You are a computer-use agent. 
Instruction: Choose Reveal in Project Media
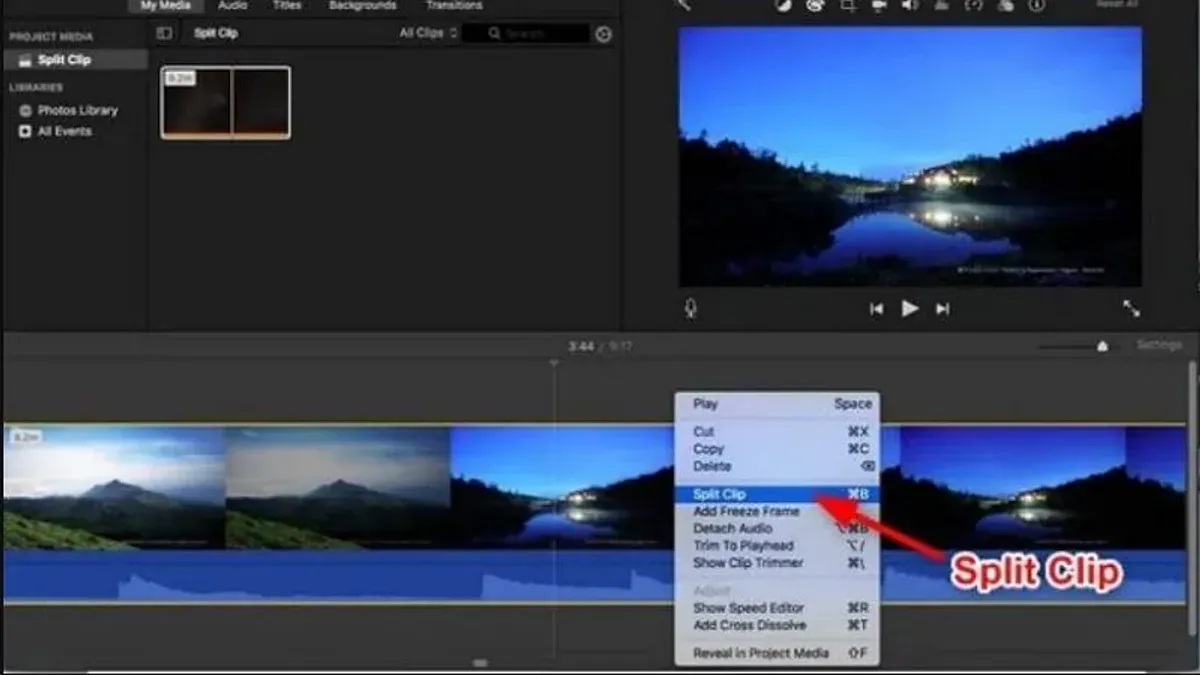coord(777,653)
